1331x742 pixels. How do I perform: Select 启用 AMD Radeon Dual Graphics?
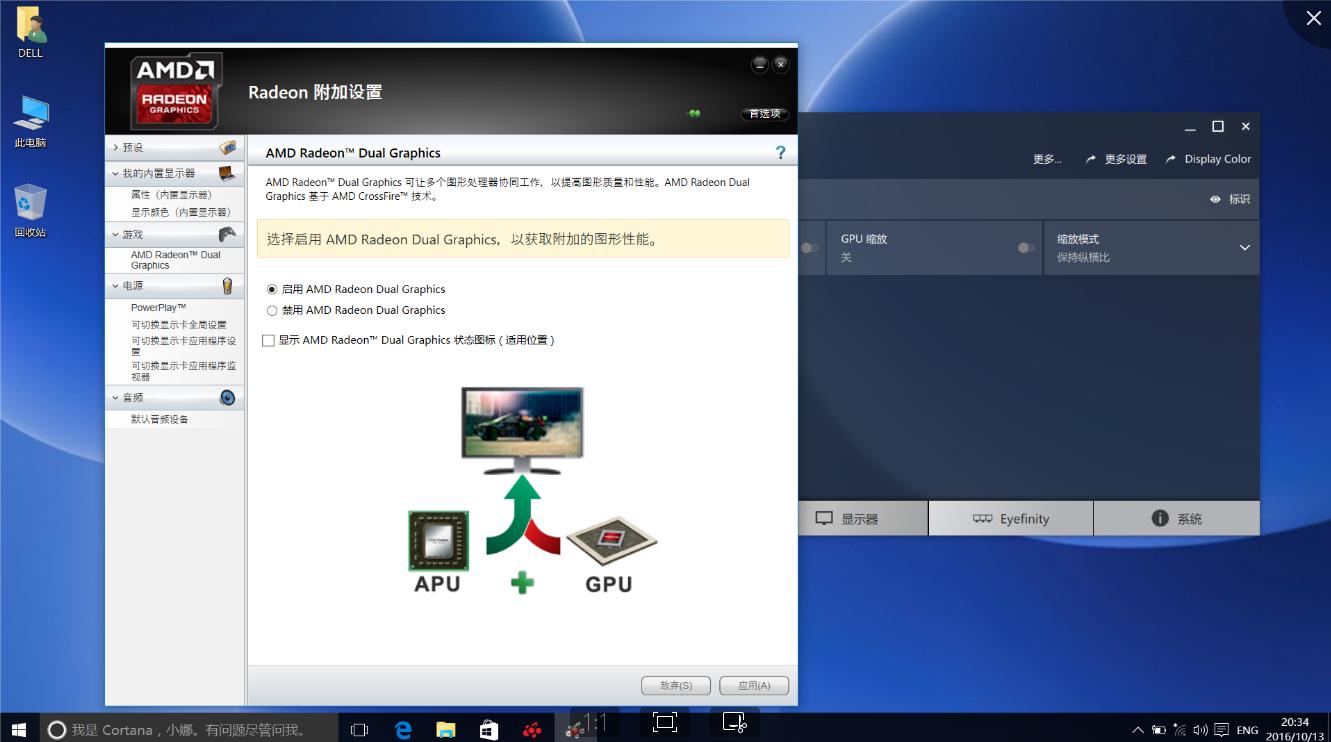coord(271,289)
